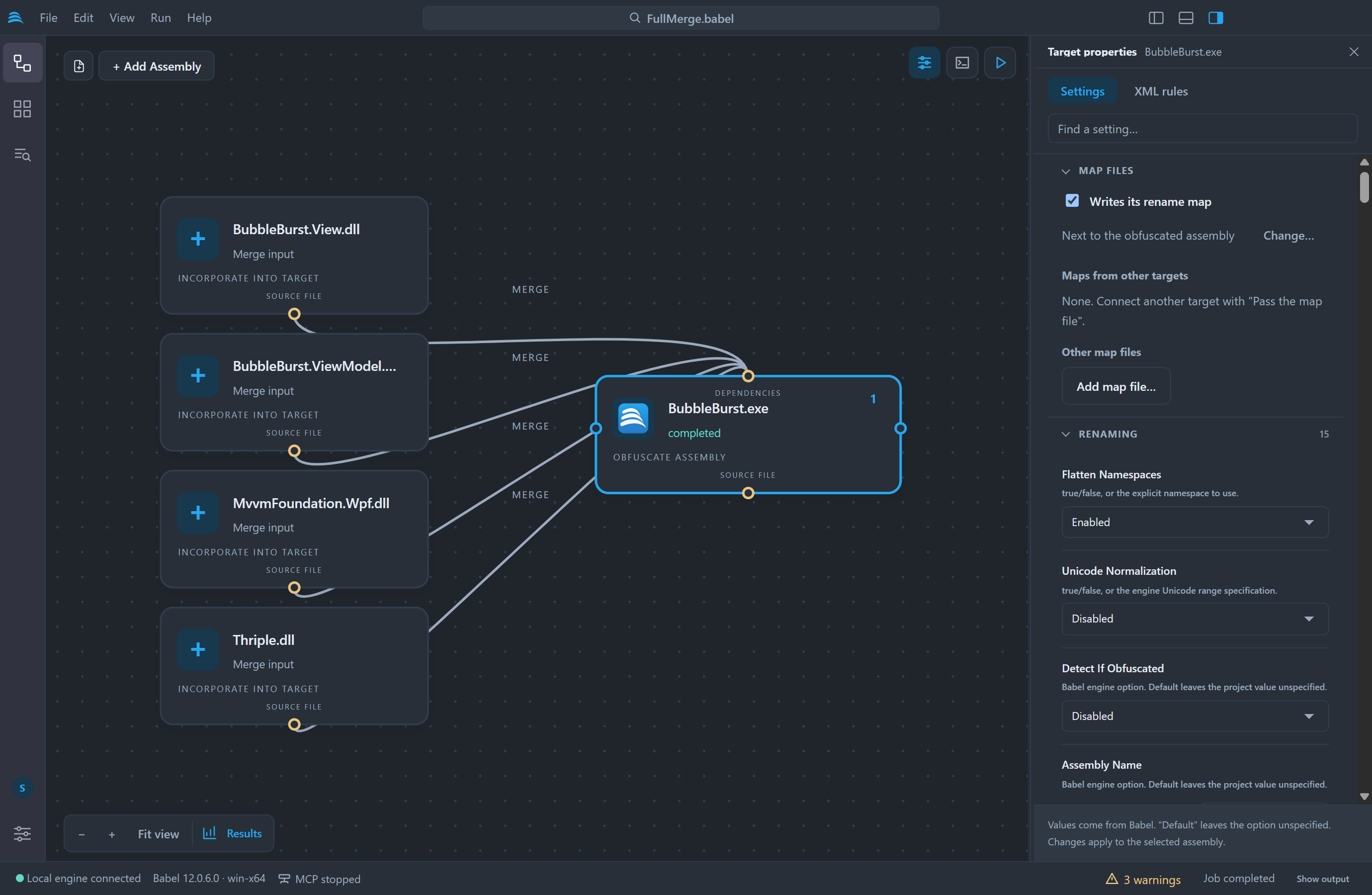The width and height of the screenshot is (1372, 895).
Task: Click the new file icon beside Add Assembly
Action: [79, 66]
